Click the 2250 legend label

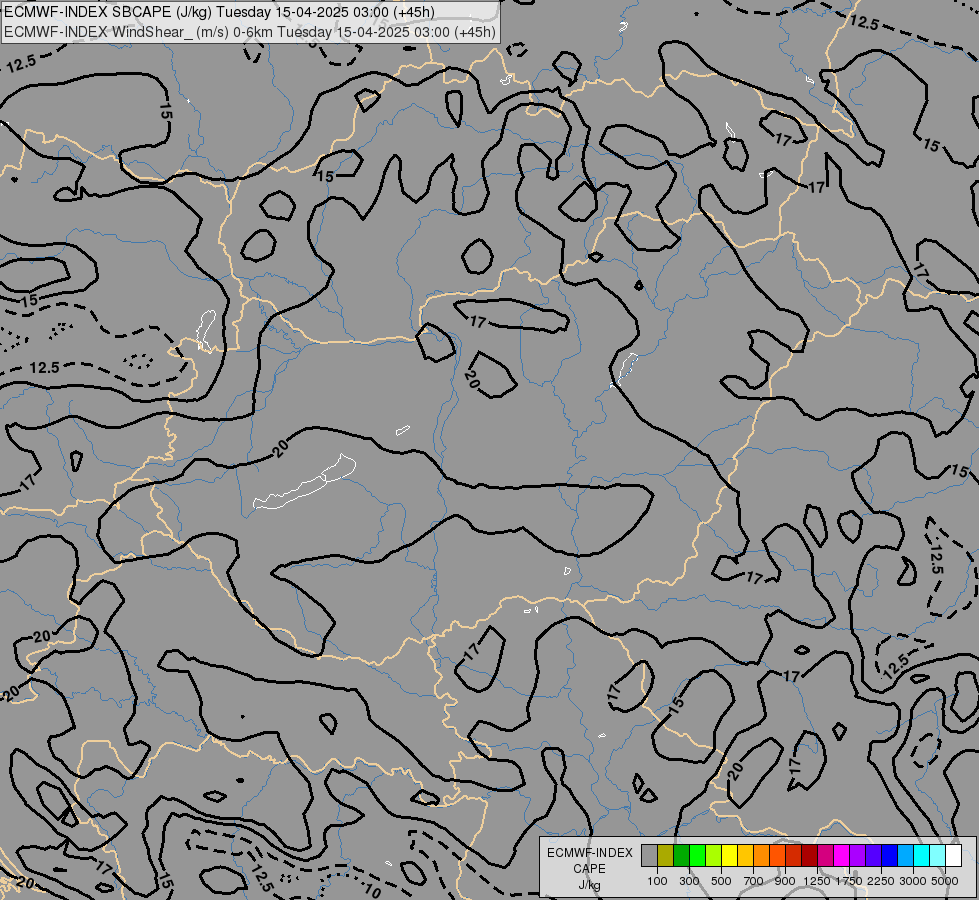(x=881, y=881)
